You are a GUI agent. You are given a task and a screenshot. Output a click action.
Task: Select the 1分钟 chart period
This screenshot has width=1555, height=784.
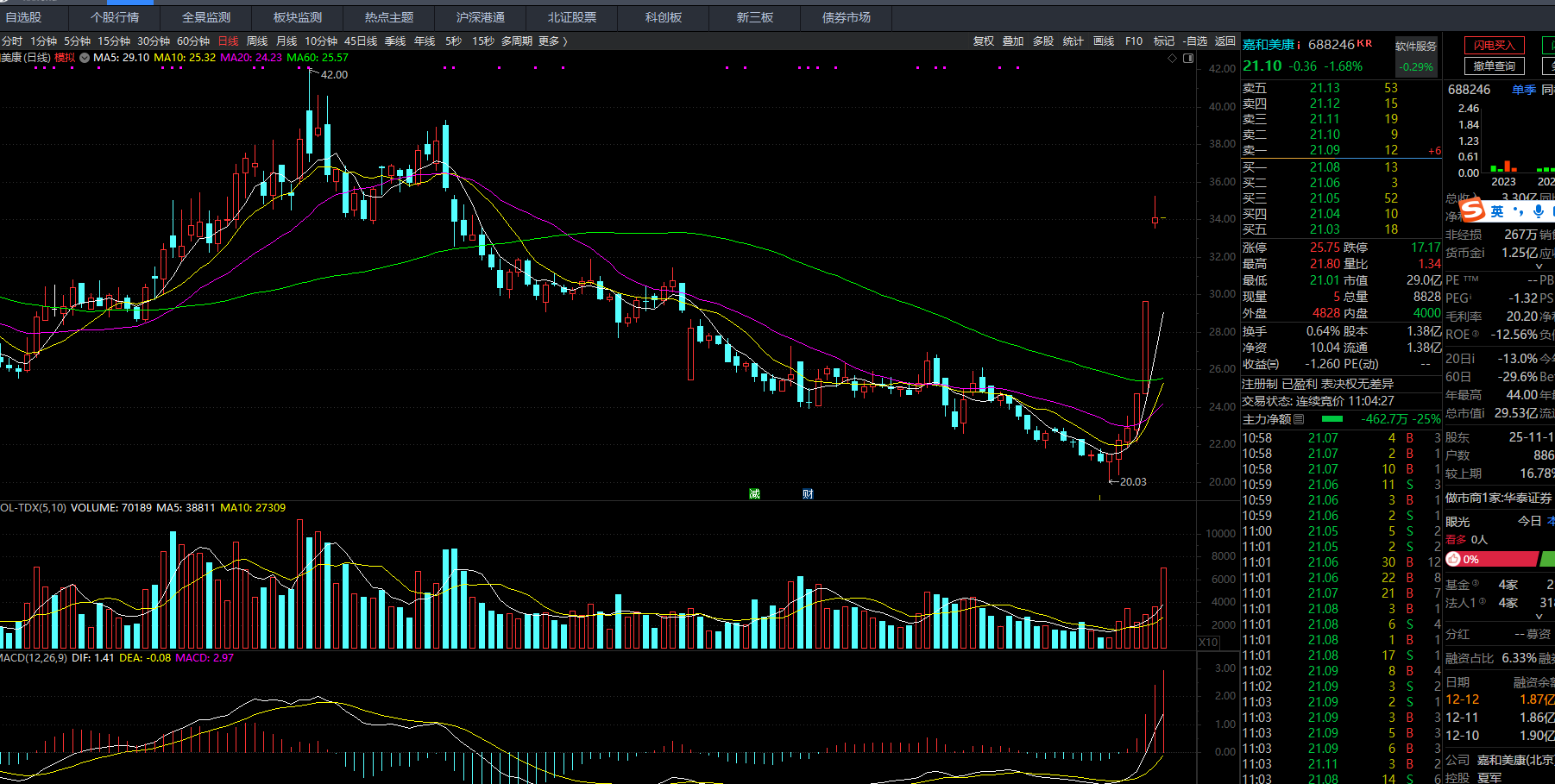[43, 41]
